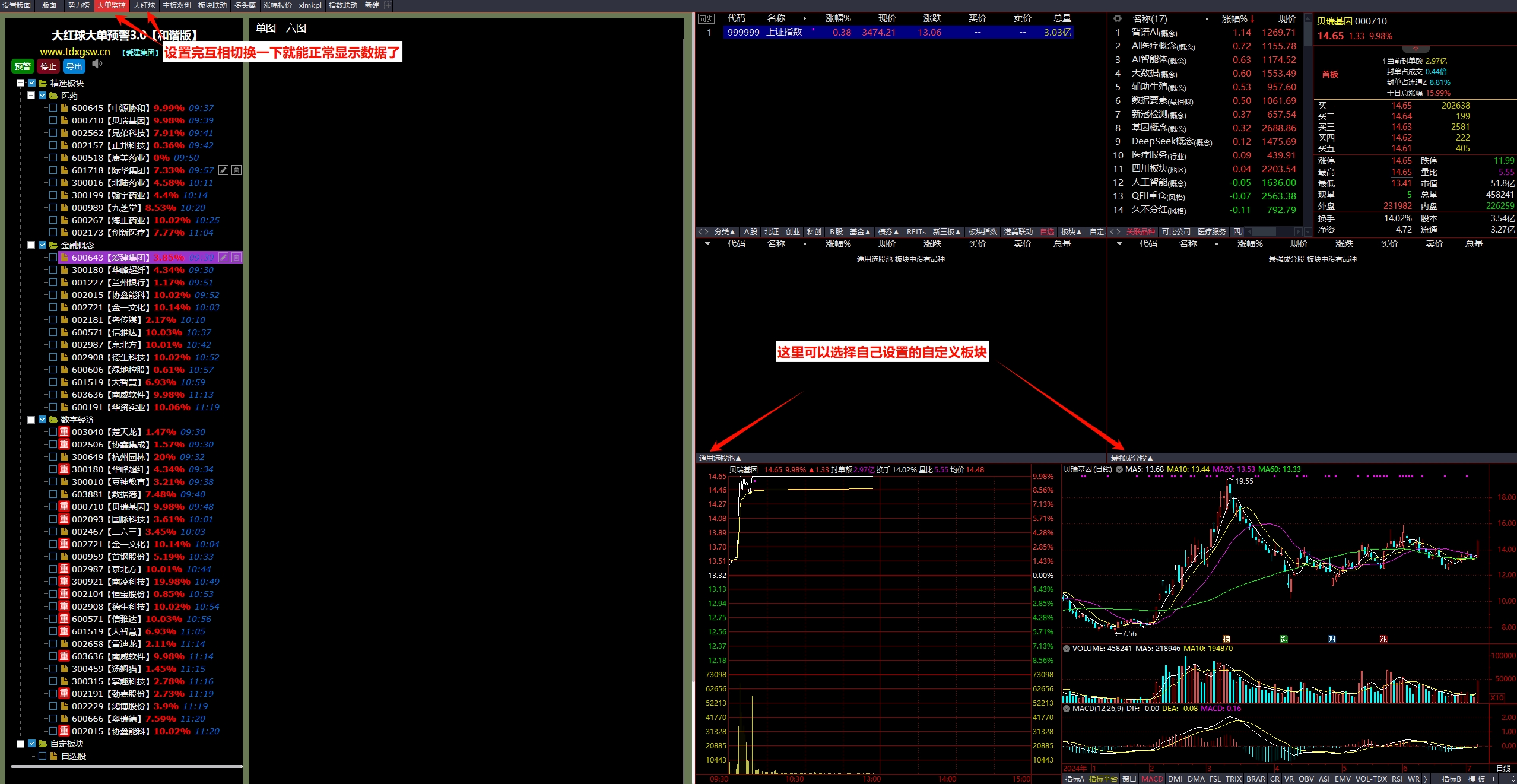Click the add new layout plus icon

pyautogui.click(x=388, y=5)
